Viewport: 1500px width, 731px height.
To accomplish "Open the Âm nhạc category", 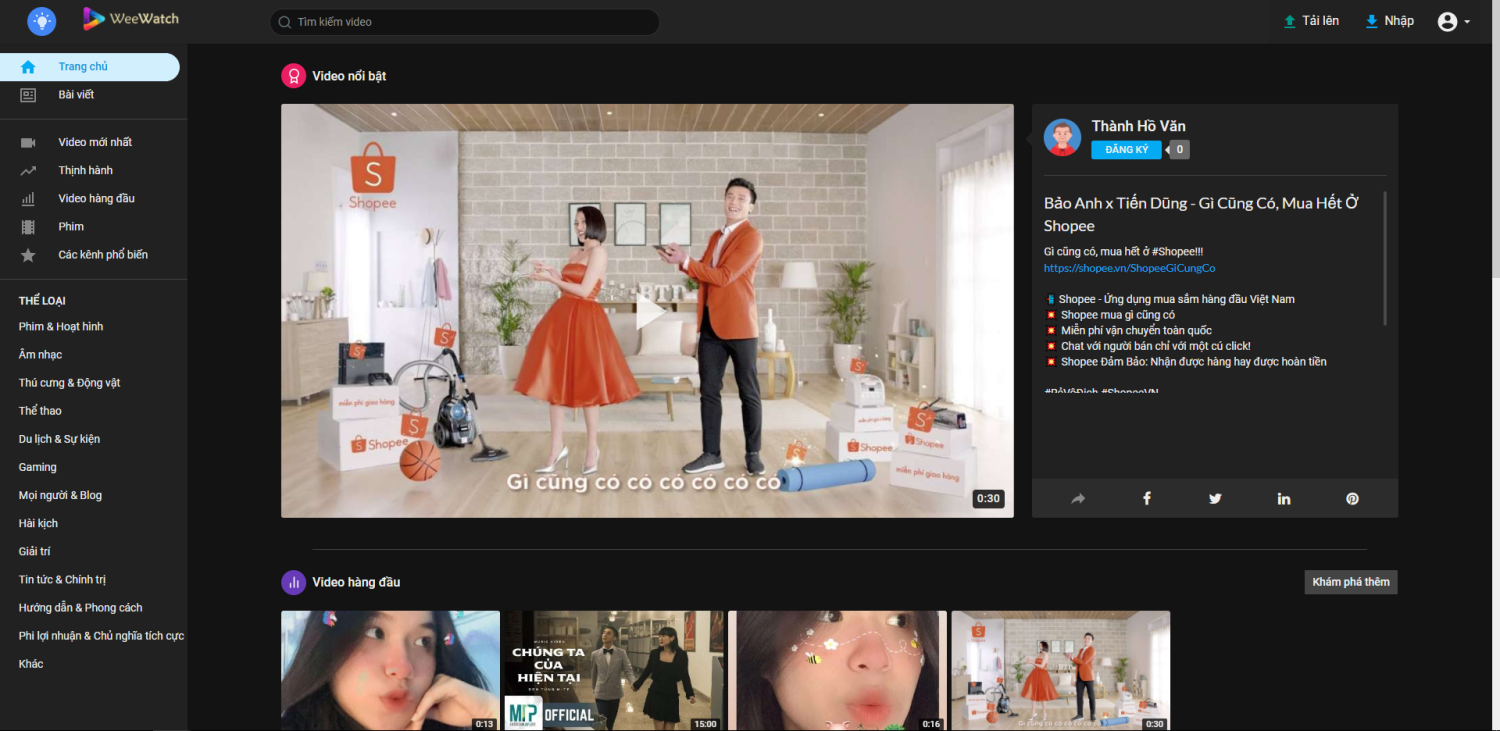I will click(40, 354).
